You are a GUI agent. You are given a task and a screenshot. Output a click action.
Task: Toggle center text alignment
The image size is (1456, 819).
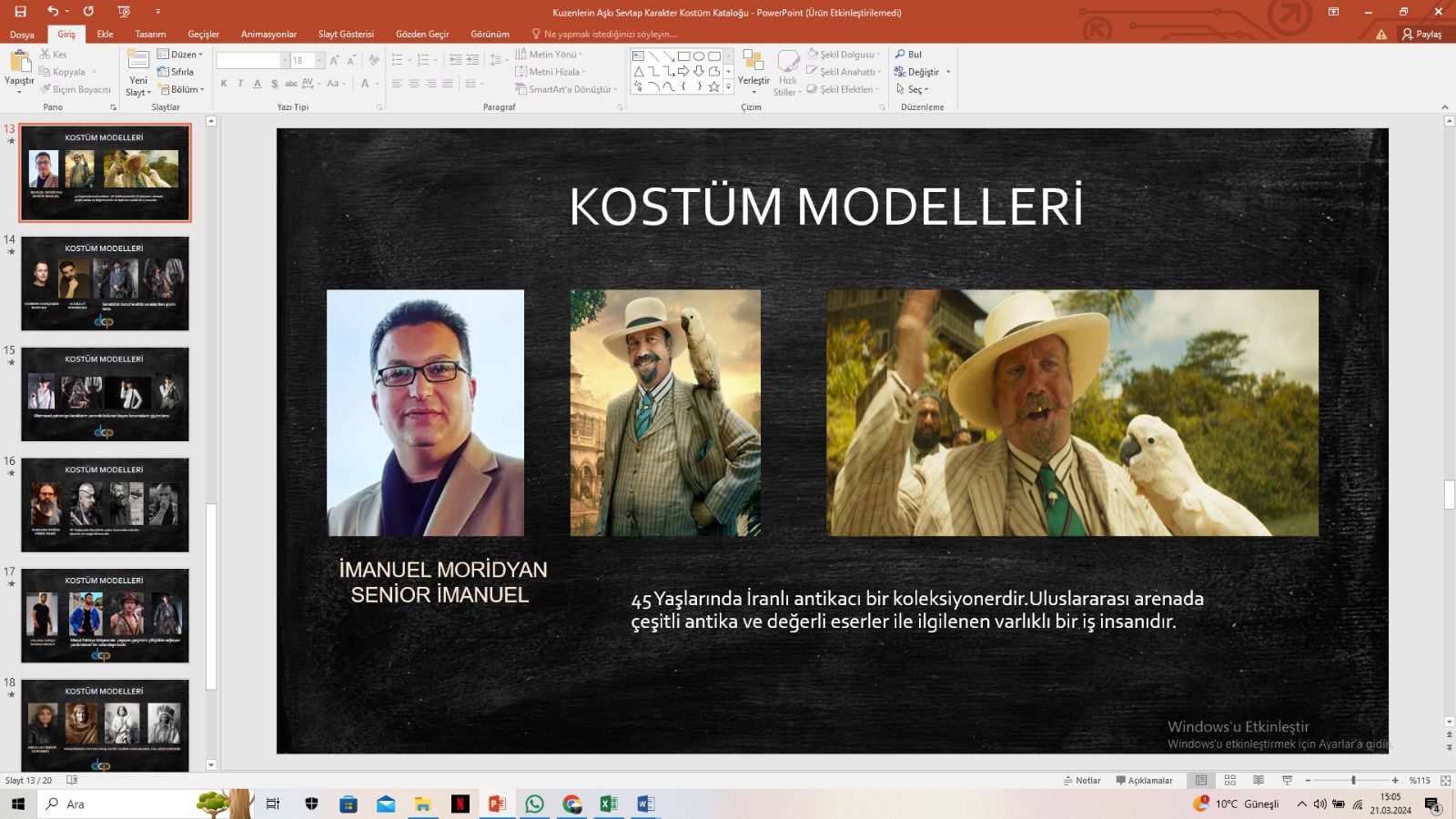pyautogui.click(x=414, y=84)
